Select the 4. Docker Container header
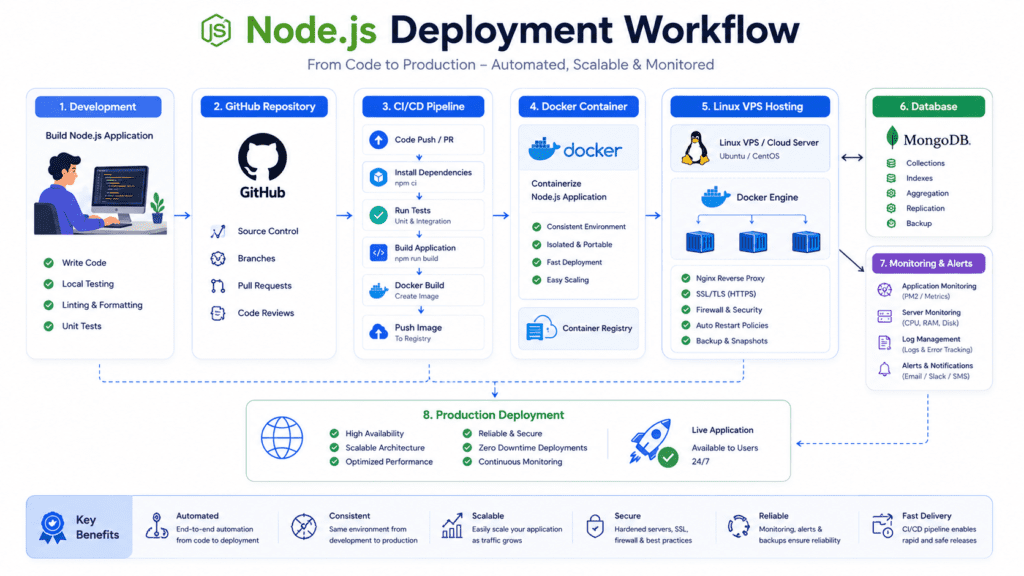This screenshot has width=1024, height=576. 578,106
